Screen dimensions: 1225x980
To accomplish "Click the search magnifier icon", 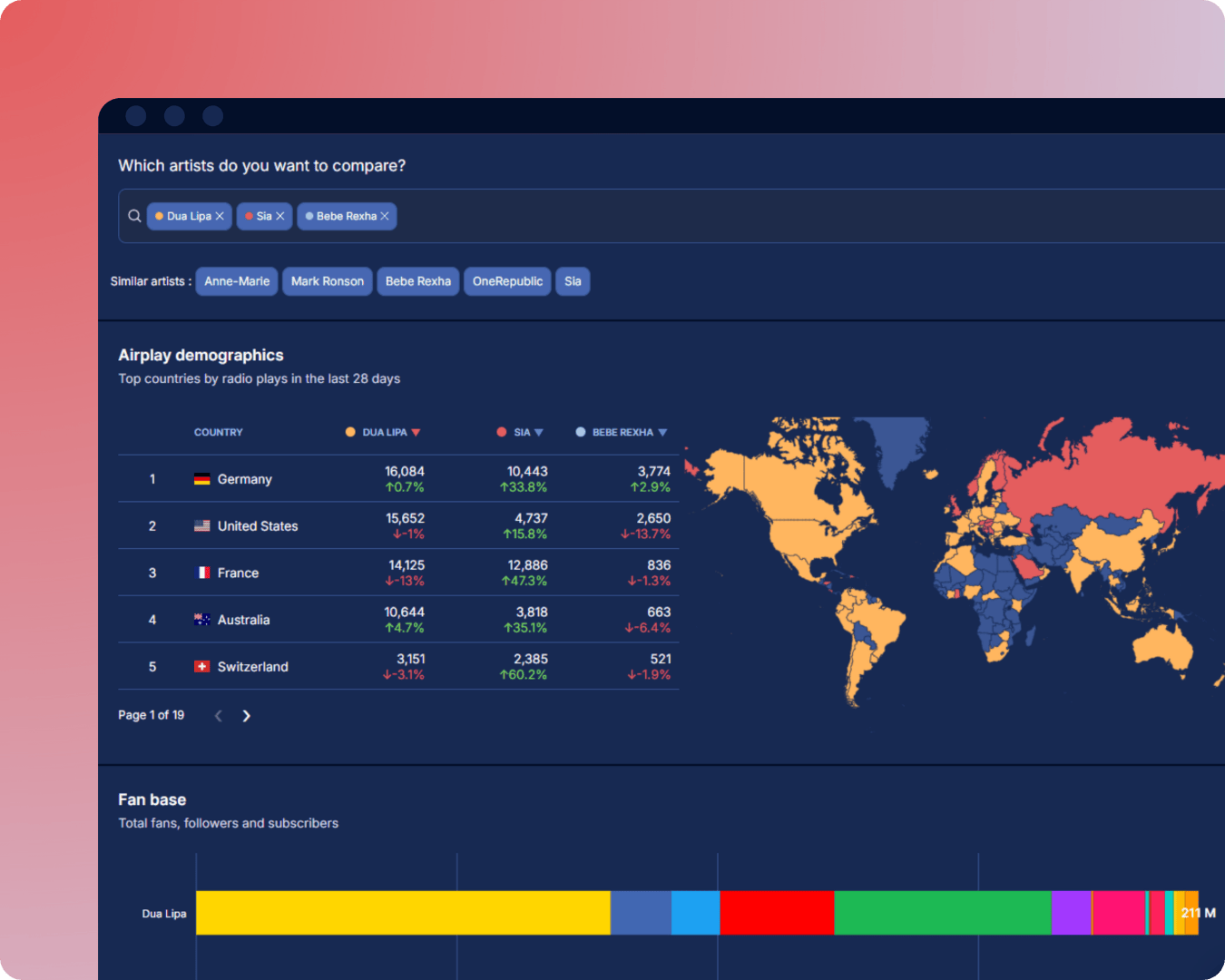I will coord(134,215).
